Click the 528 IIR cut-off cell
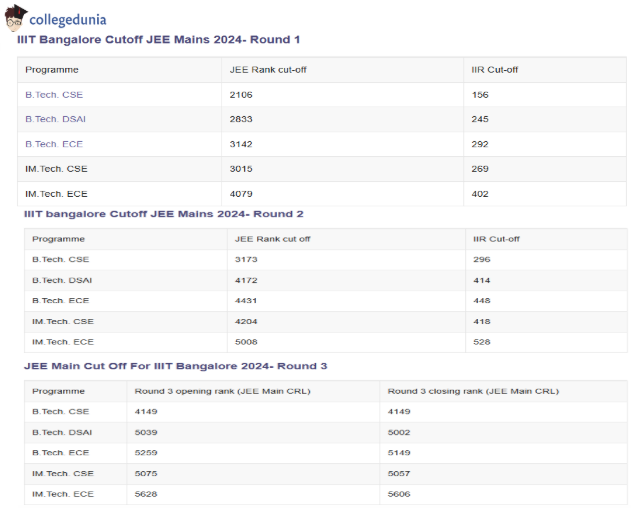637x515 pixels. point(481,342)
